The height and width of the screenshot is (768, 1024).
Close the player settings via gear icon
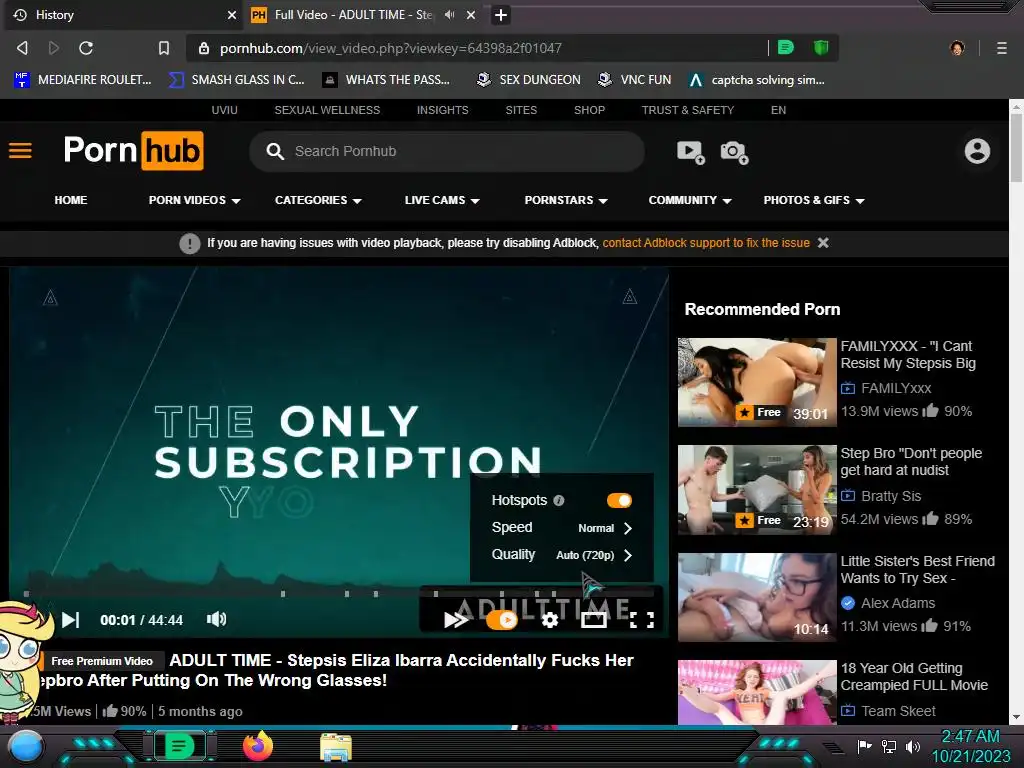(x=550, y=620)
